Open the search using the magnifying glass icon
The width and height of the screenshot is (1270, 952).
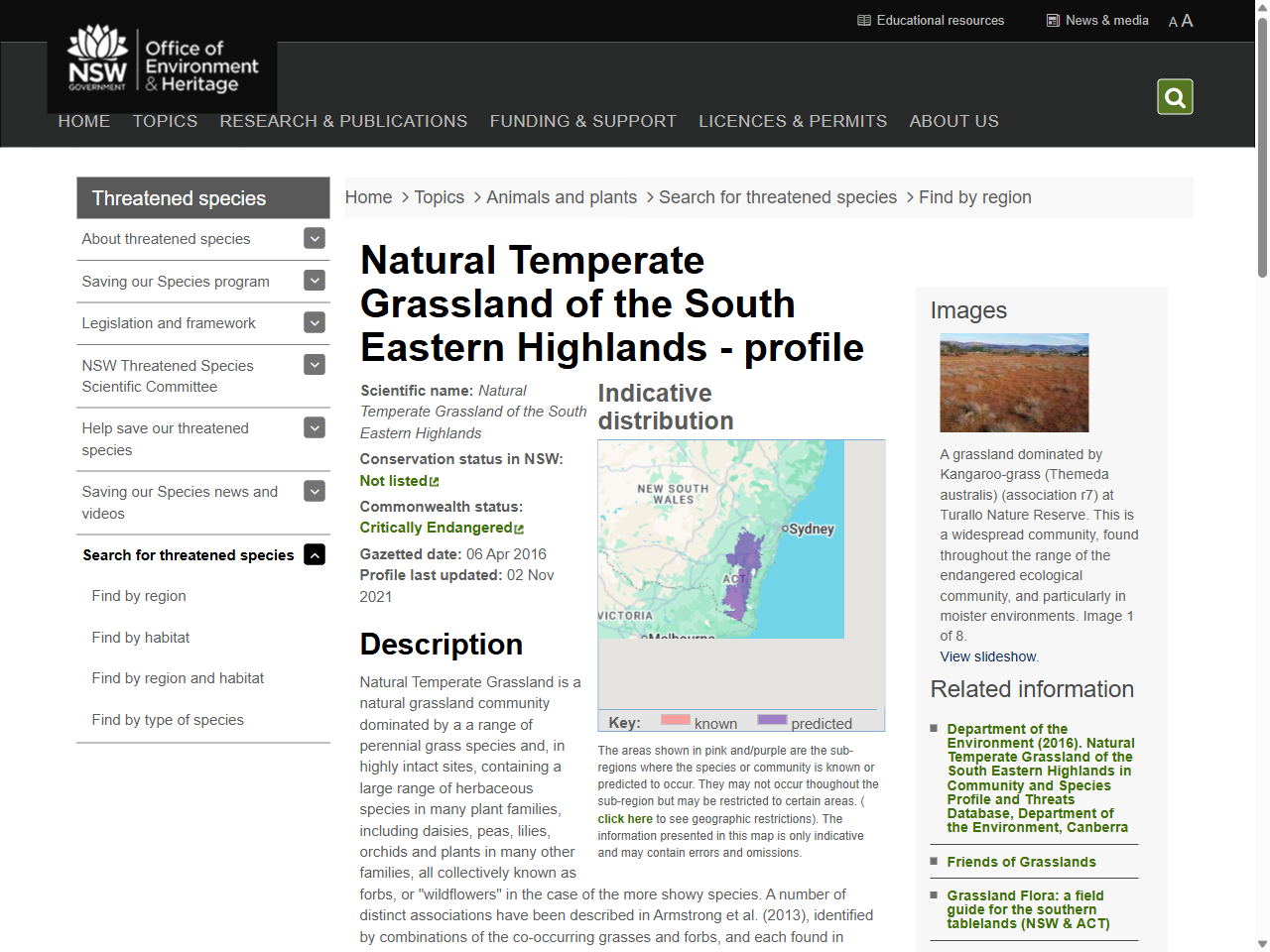point(1175,96)
